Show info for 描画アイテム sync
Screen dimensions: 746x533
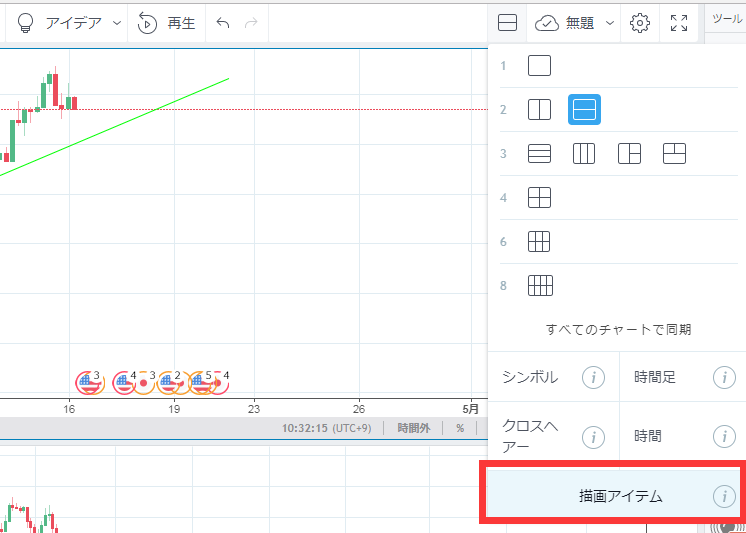[724, 497]
